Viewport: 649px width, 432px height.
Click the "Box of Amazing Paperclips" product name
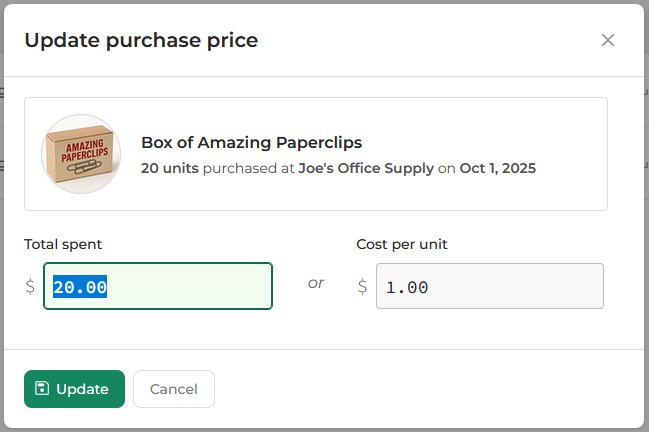pyautogui.click(x=251, y=142)
